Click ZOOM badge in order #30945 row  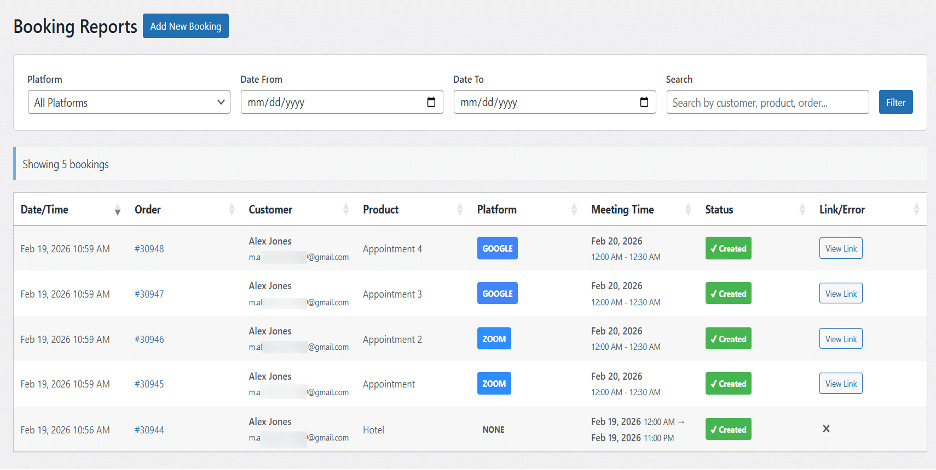click(494, 383)
